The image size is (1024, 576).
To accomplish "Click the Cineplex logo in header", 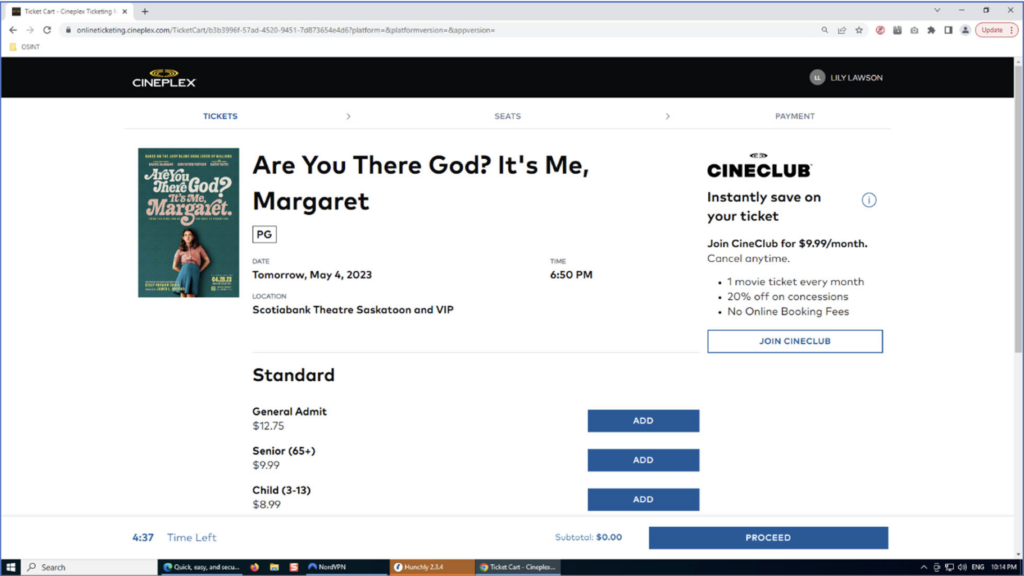I will pyautogui.click(x=164, y=78).
